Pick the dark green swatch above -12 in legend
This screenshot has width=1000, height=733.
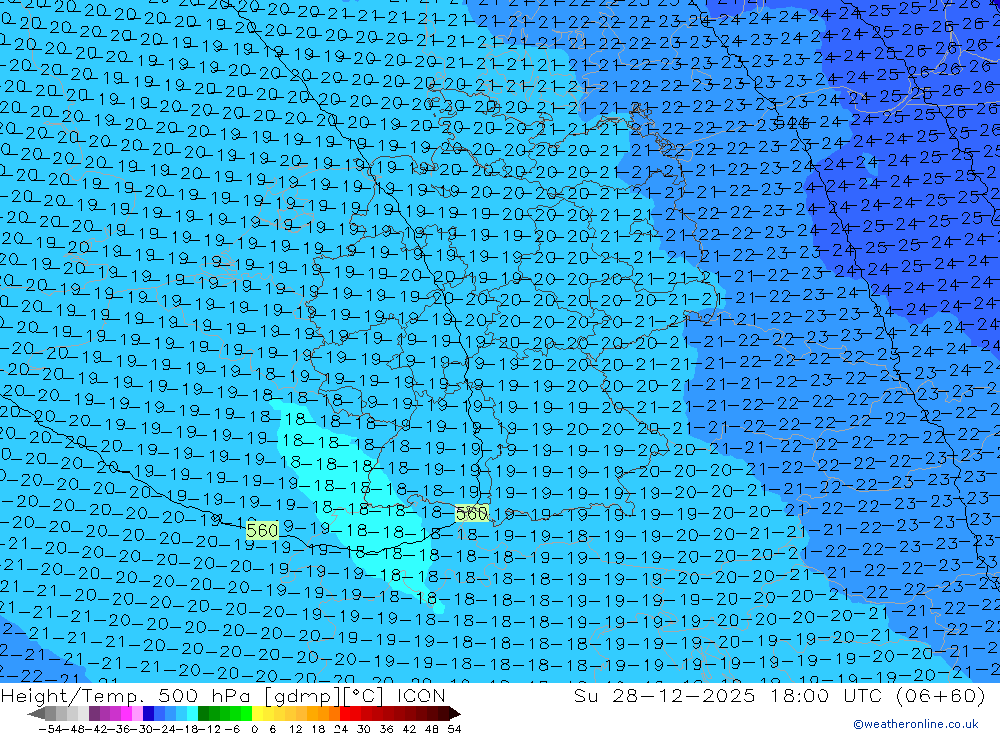[x=203, y=714]
